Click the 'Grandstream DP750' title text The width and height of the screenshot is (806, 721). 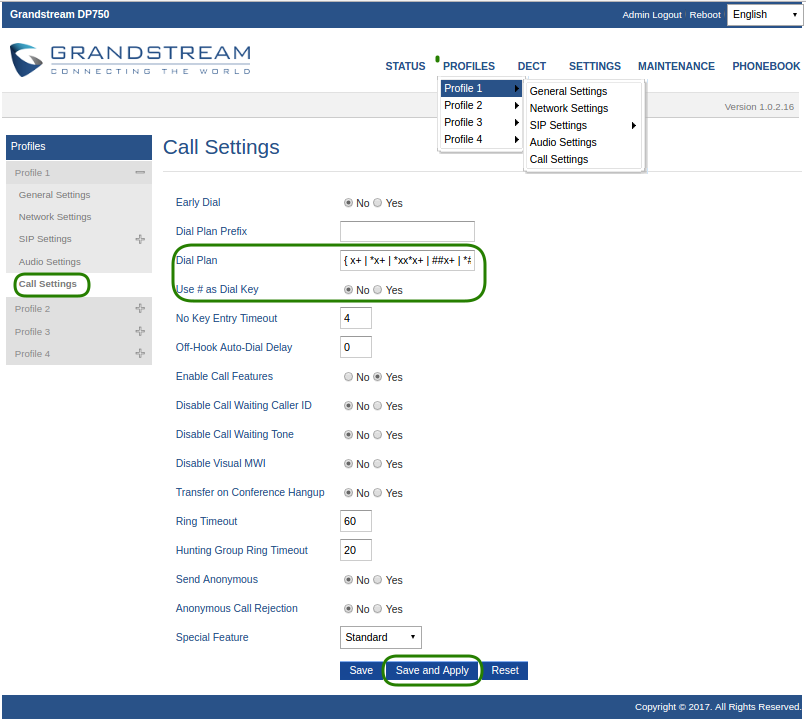(60, 14)
